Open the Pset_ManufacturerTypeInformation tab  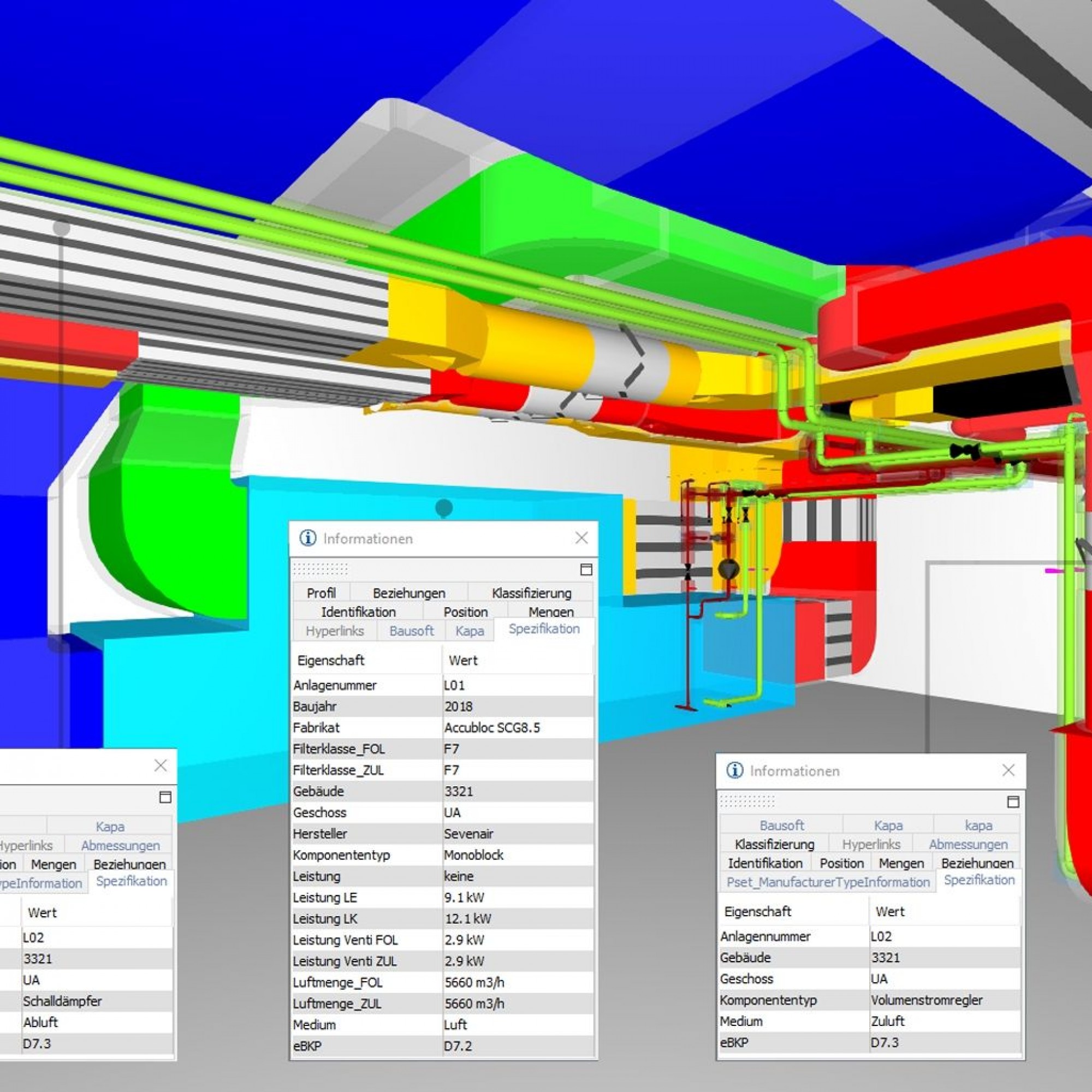(828, 882)
